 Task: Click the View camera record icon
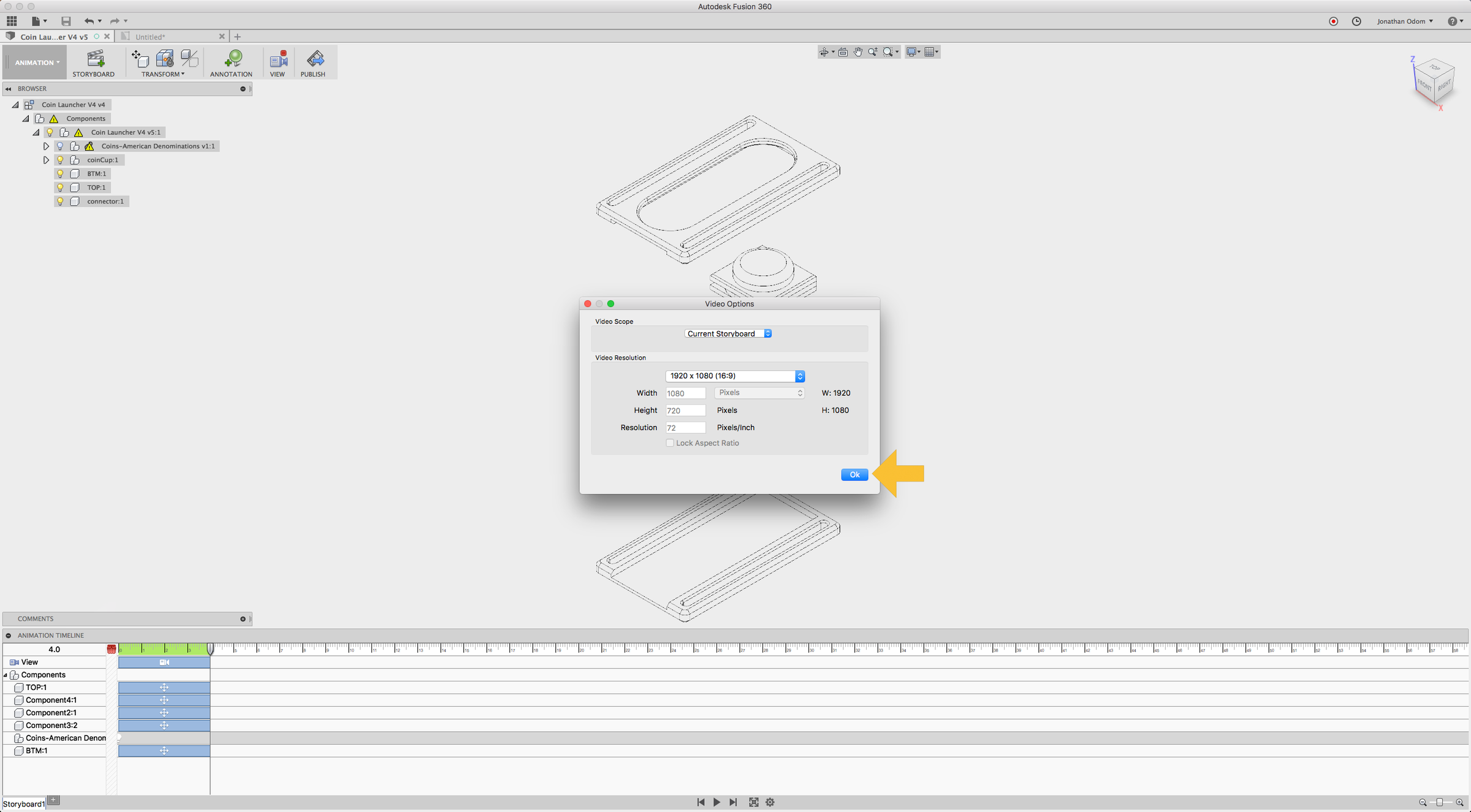[x=278, y=59]
